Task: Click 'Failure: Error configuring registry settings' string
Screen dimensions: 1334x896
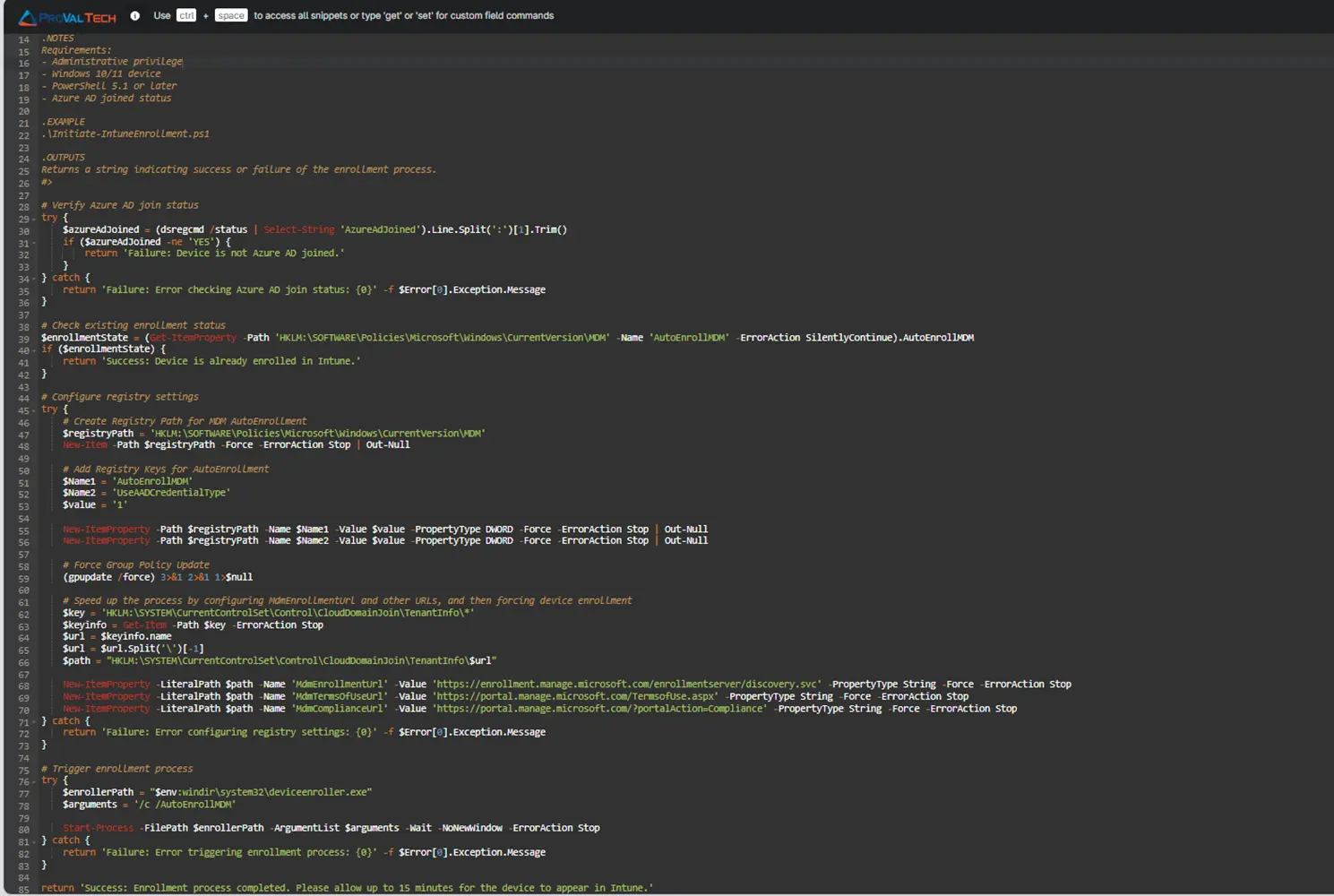Action: coord(239,732)
